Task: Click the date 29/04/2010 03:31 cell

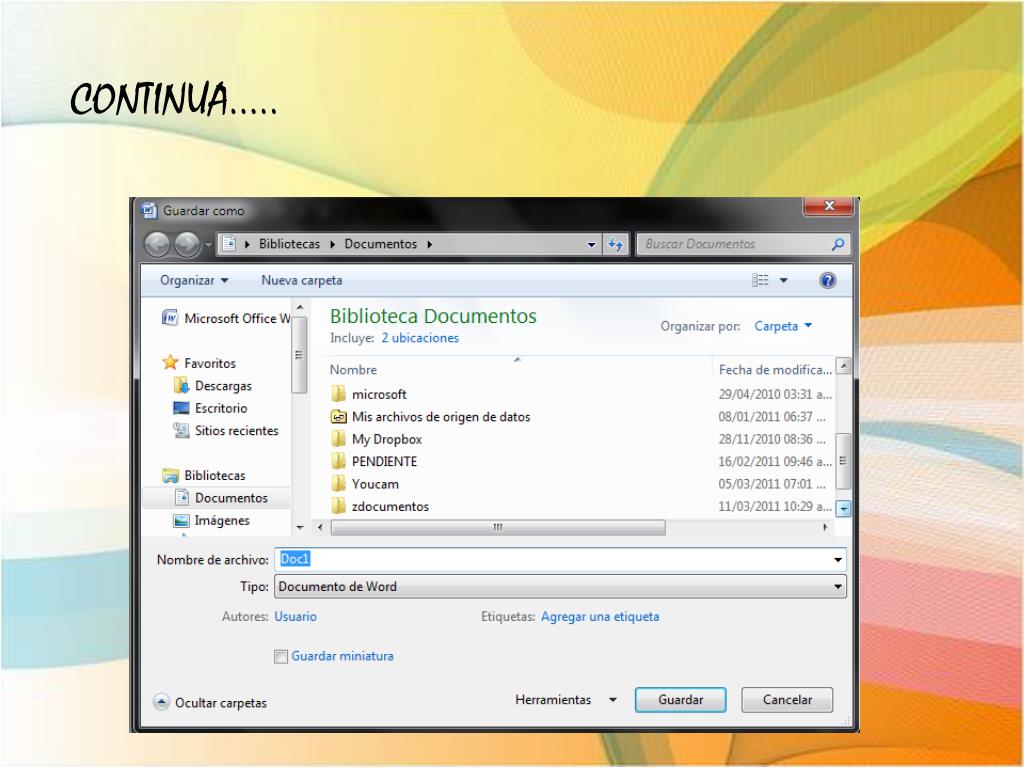Action: pos(775,394)
